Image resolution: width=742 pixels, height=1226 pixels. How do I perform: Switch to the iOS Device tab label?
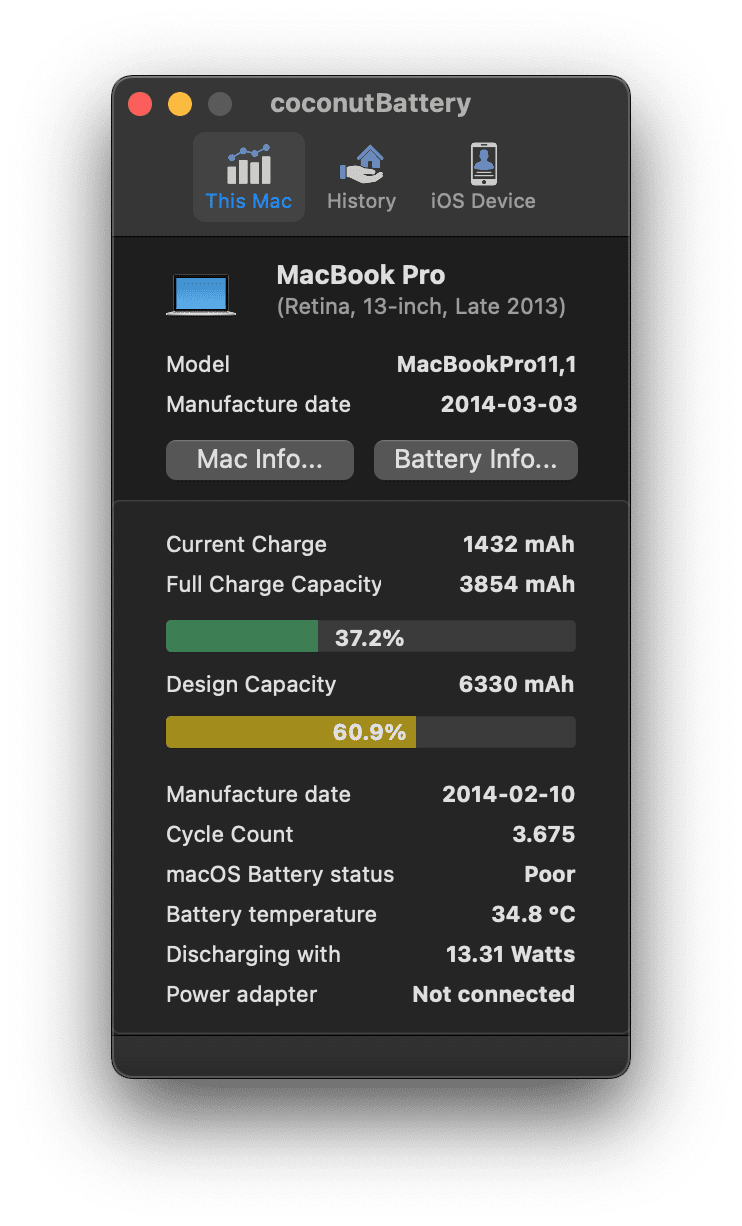[x=483, y=201]
